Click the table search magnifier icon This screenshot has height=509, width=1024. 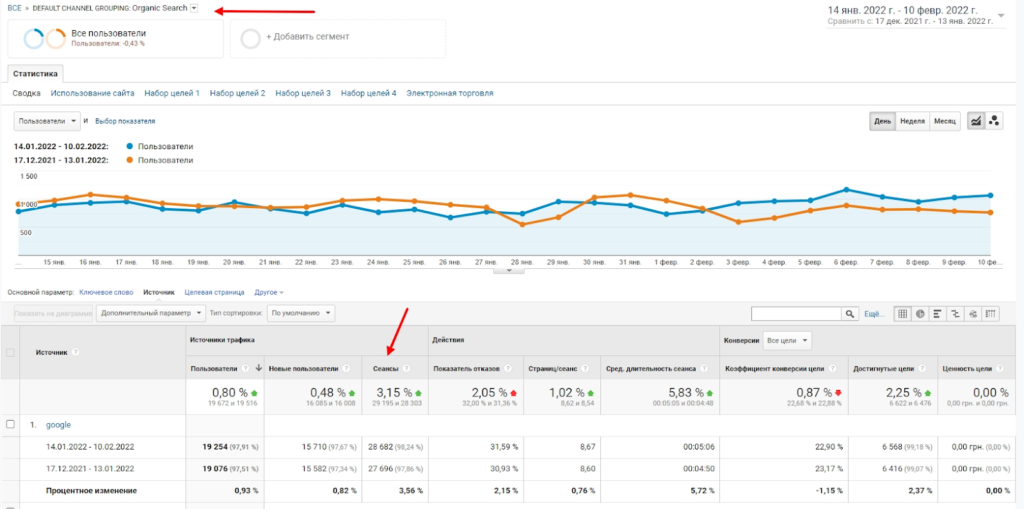tap(848, 314)
